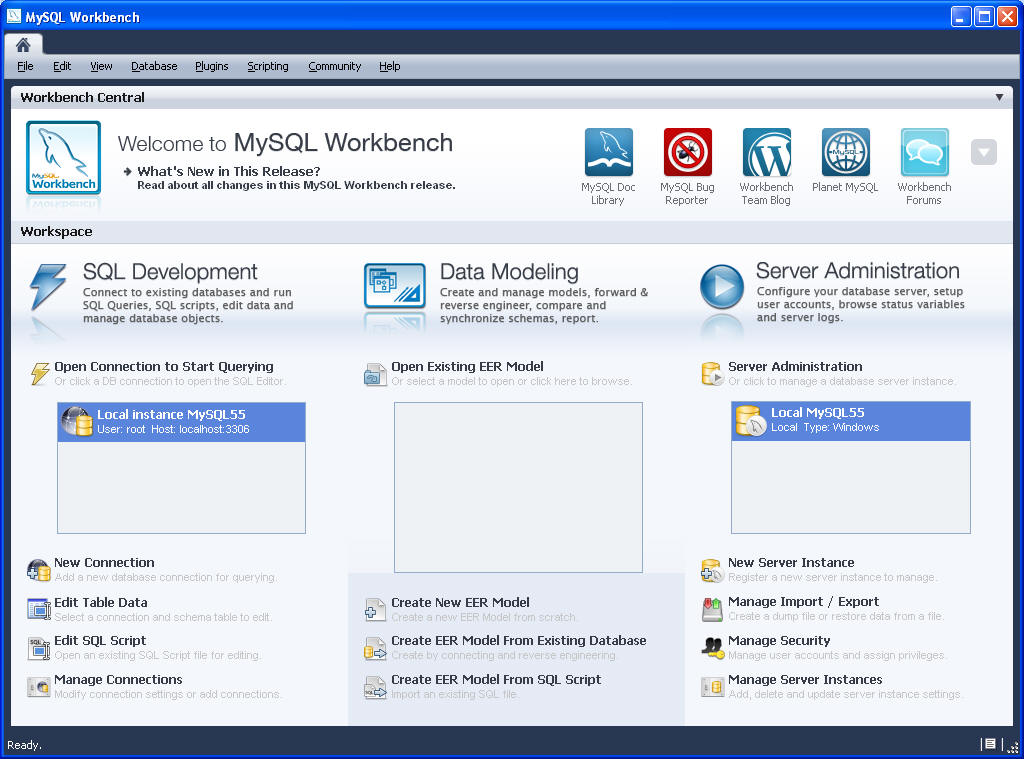
Task: Click the Edit Table Data icon
Action: 39,609
